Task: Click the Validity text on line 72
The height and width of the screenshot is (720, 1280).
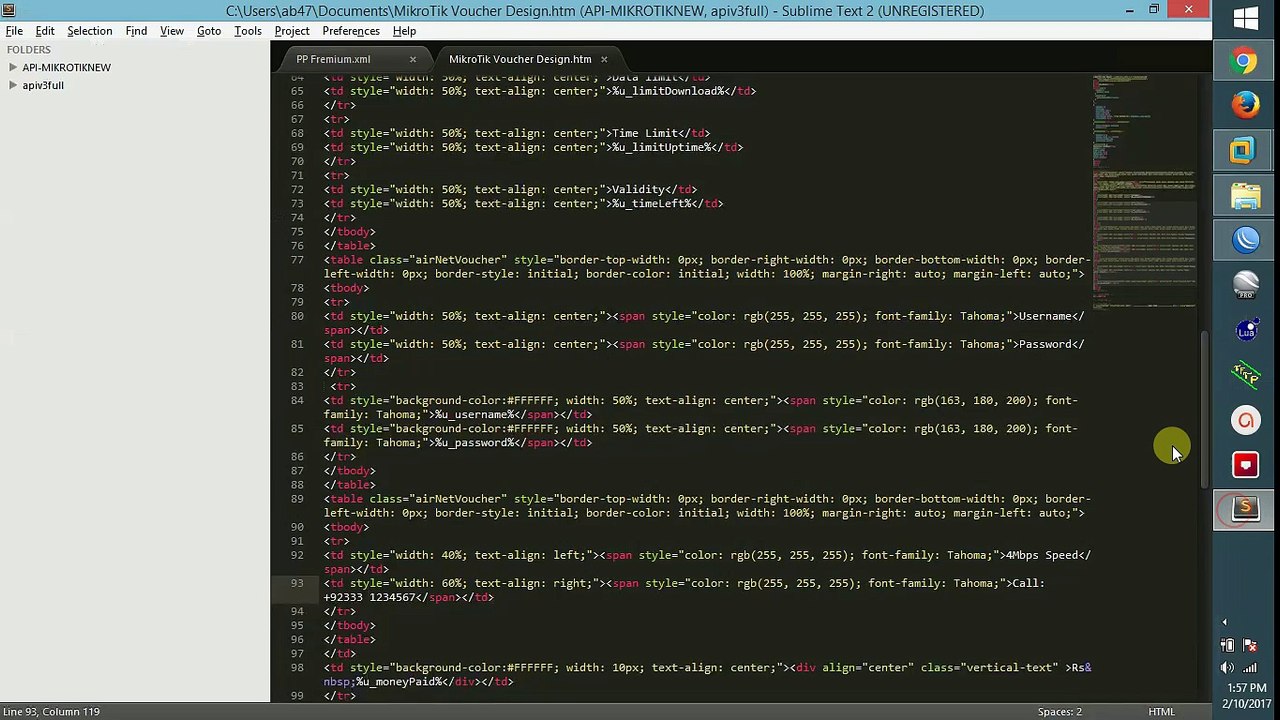Action: click(x=638, y=189)
